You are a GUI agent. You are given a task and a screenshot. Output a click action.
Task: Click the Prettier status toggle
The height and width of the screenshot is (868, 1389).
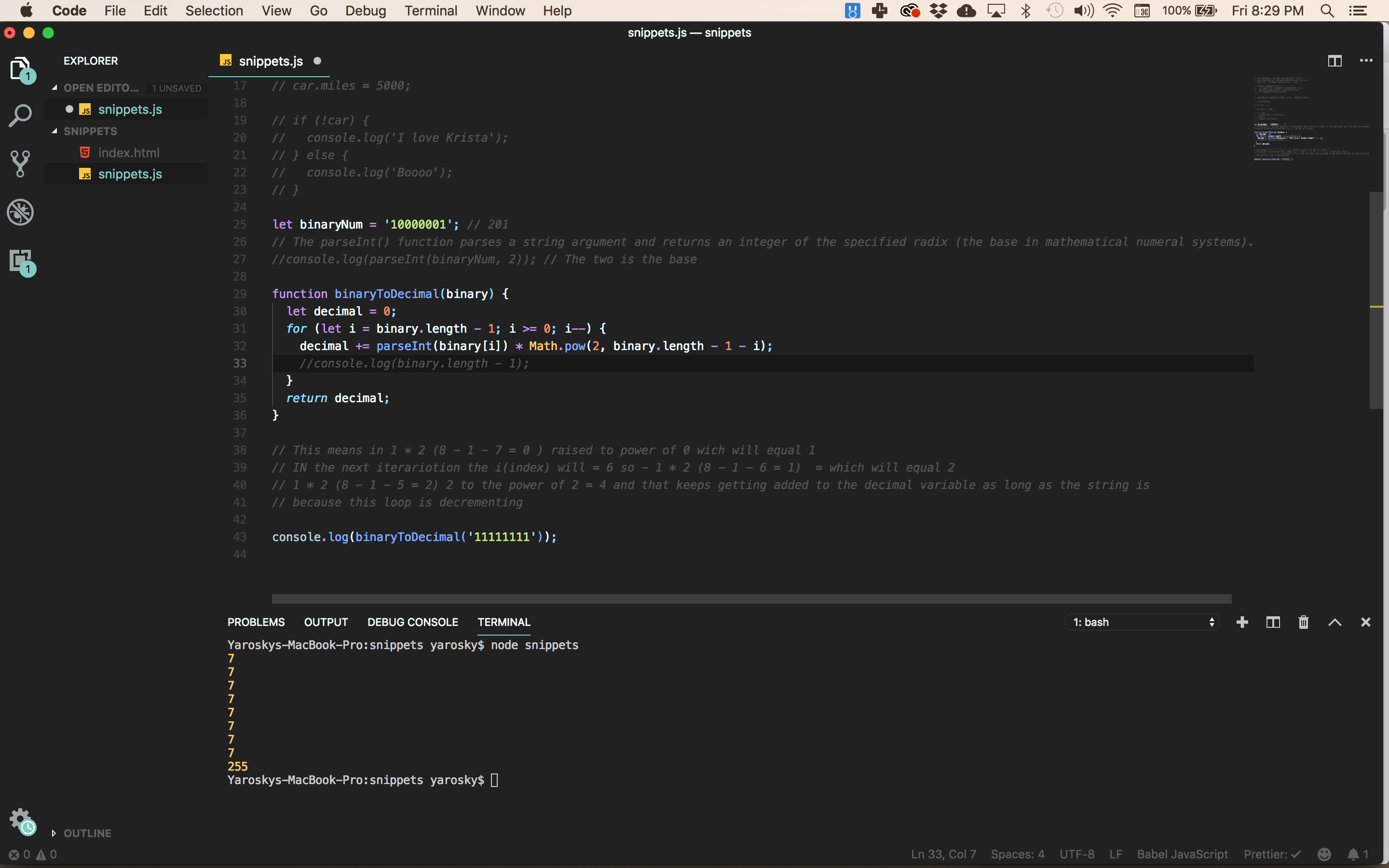point(1271,854)
